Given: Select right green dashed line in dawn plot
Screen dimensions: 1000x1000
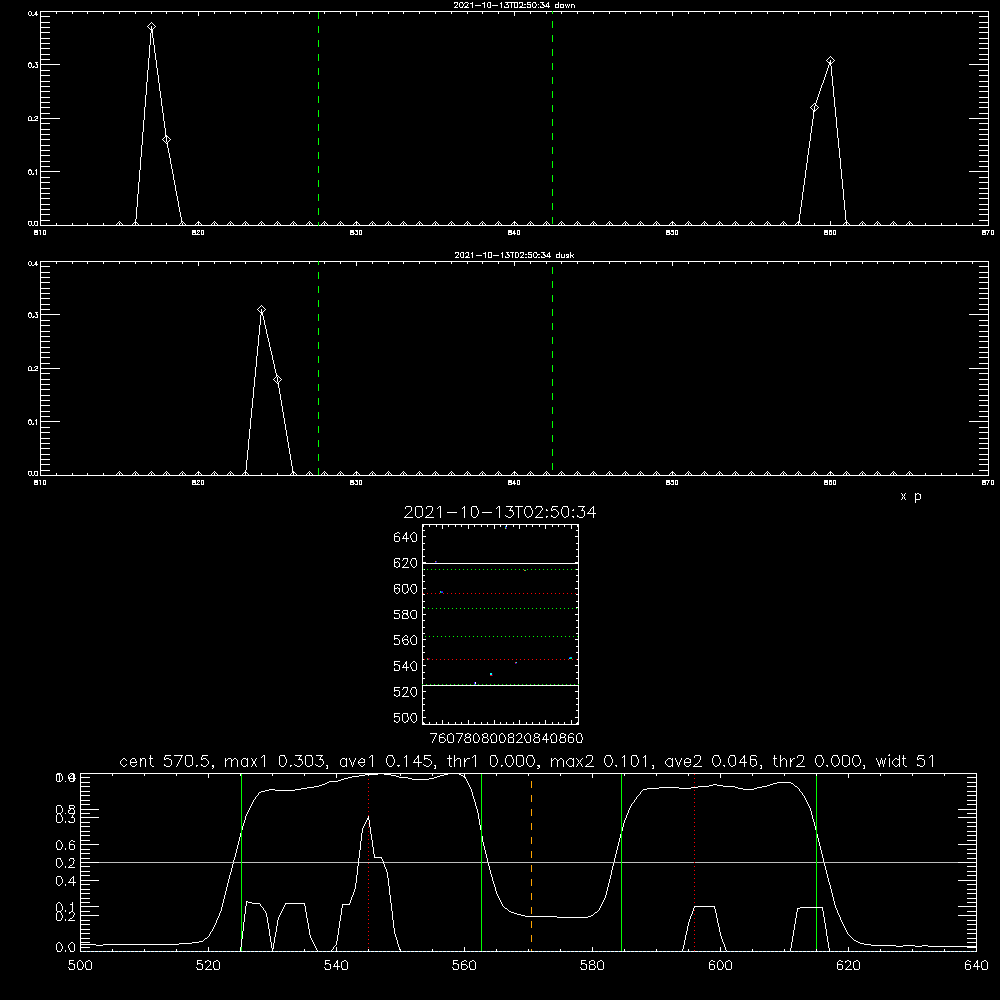Looking at the screenshot, I should 552,118.
